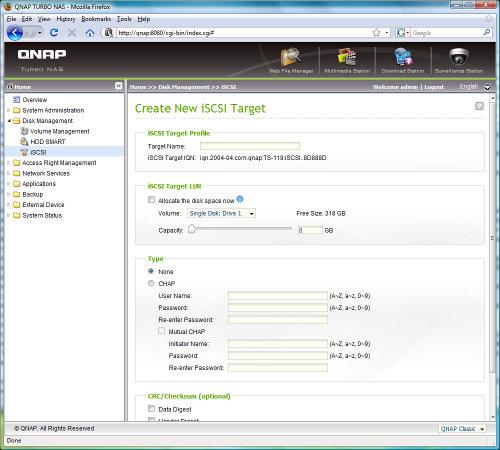500x450 pixels.
Task: Click the Target Name input field
Action: click(x=250, y=146)
